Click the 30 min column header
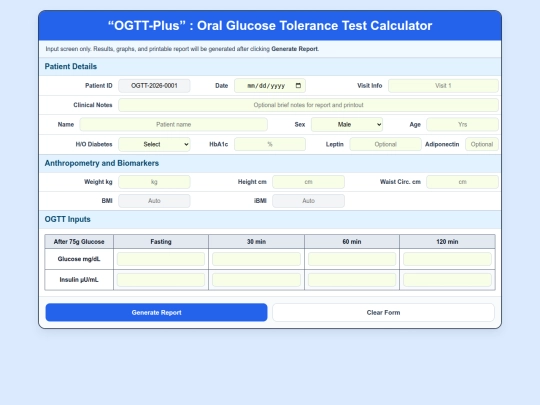This screenshot has height=405, width=540. 256,242
